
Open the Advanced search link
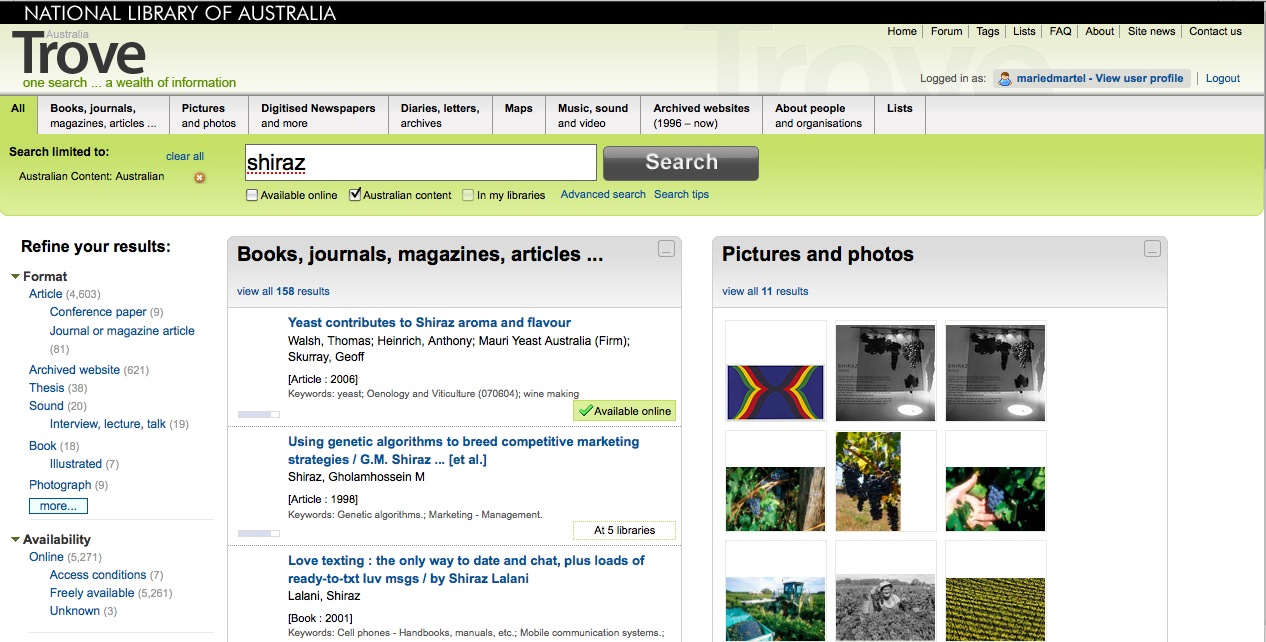click(603, 194)
